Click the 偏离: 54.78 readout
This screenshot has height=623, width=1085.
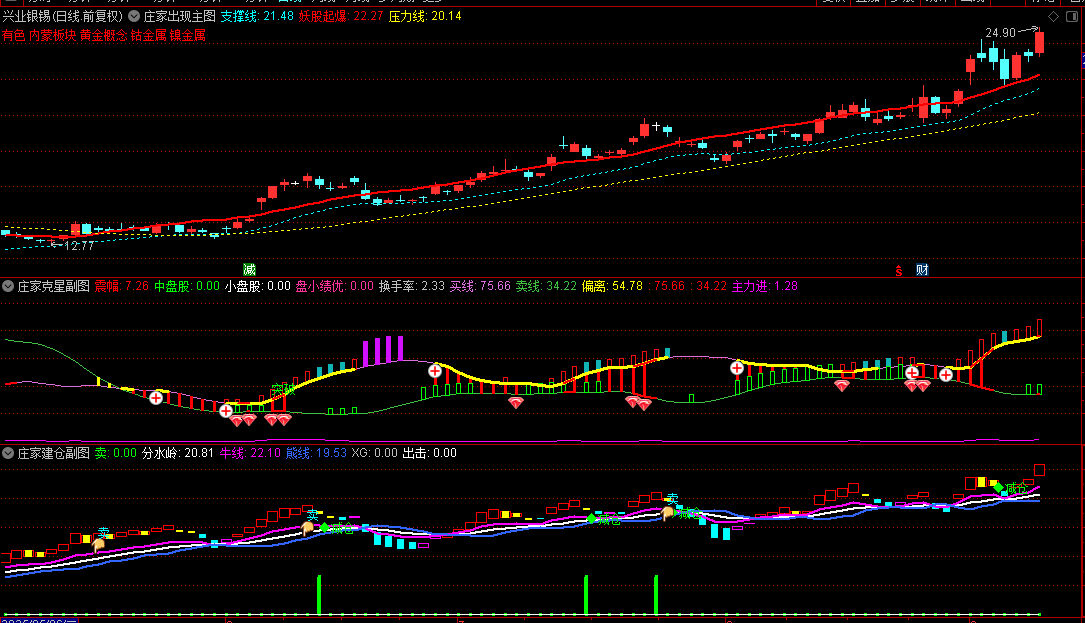coord(612,286)
